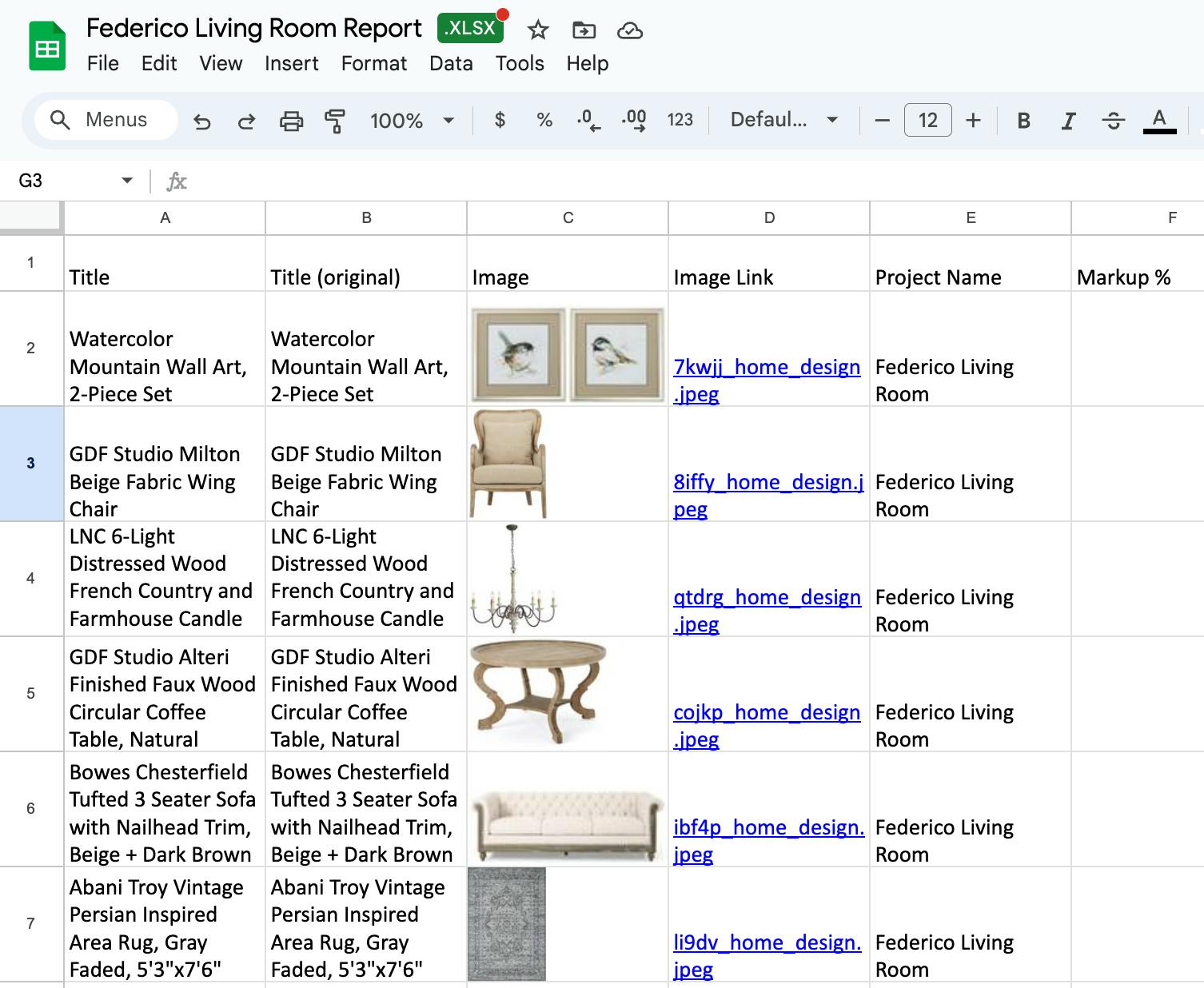The height and width of the screenshot is (988, 1204).
Task: Open the 100% zoom dropdown
Action: pos(412,121)
